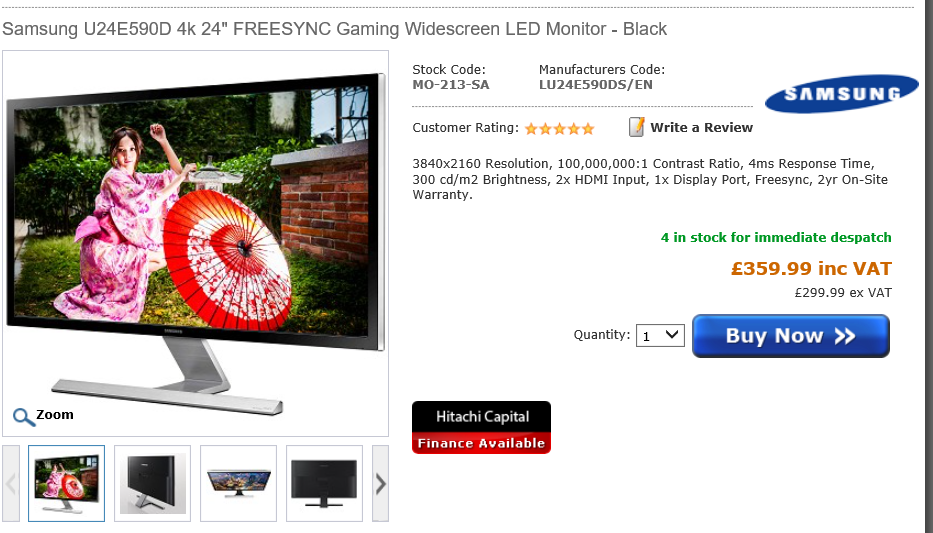Image resolution: width=933 pixels, height=533 pixels.
Task: Click the Write a Review notepad icon
Action: click(x=636, y=127)
